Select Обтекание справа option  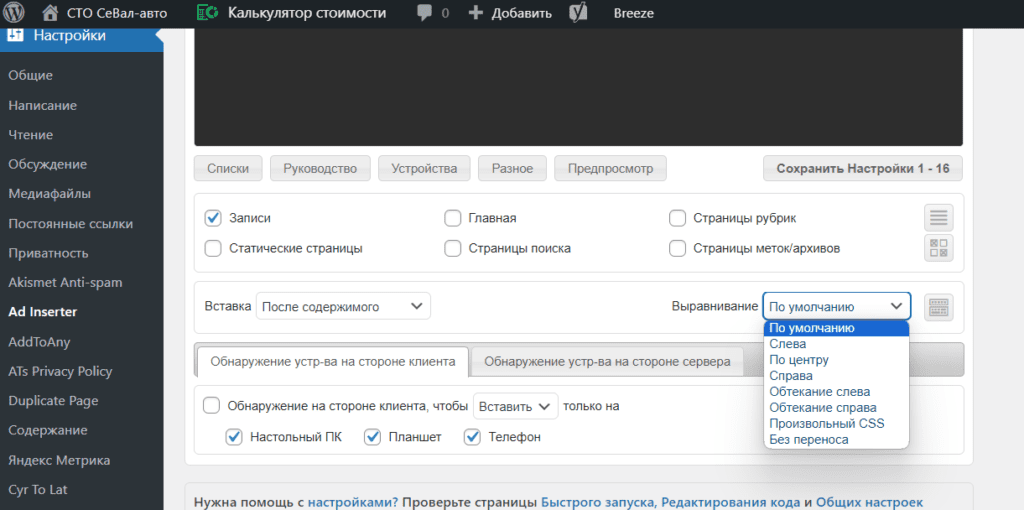pos(836,407)
